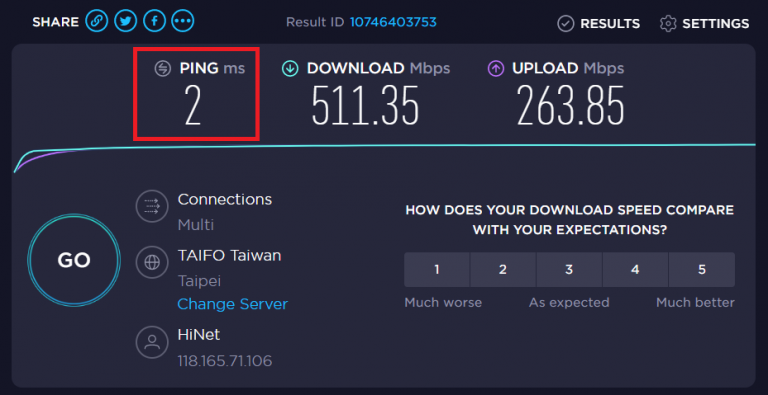Click the globe server icon

pyautogui.click(x=152, y=263)
